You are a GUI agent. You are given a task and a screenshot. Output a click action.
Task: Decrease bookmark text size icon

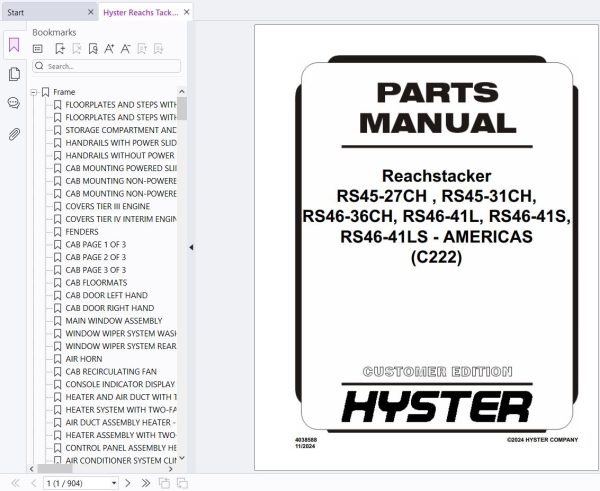(126, 49)
